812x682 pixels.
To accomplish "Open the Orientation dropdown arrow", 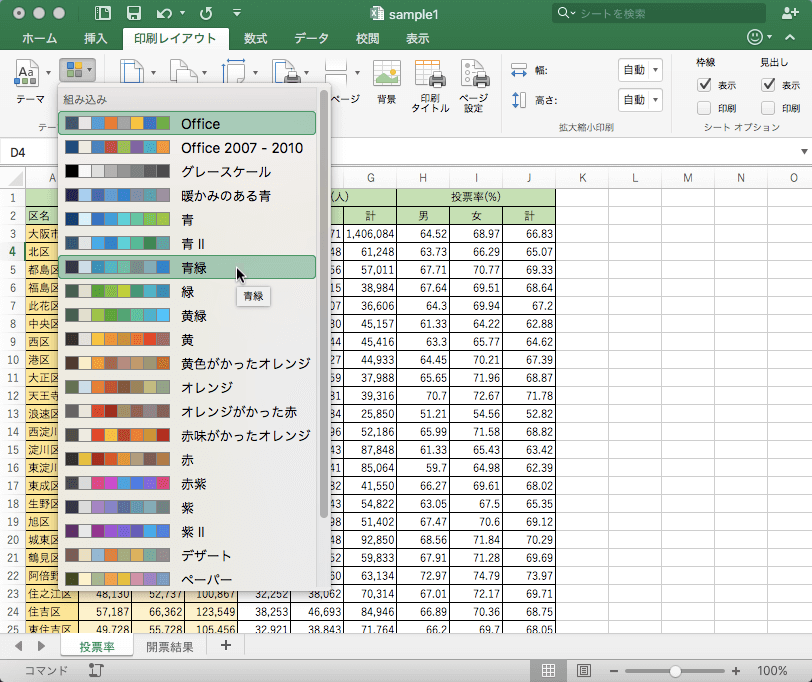I will 204,72.
